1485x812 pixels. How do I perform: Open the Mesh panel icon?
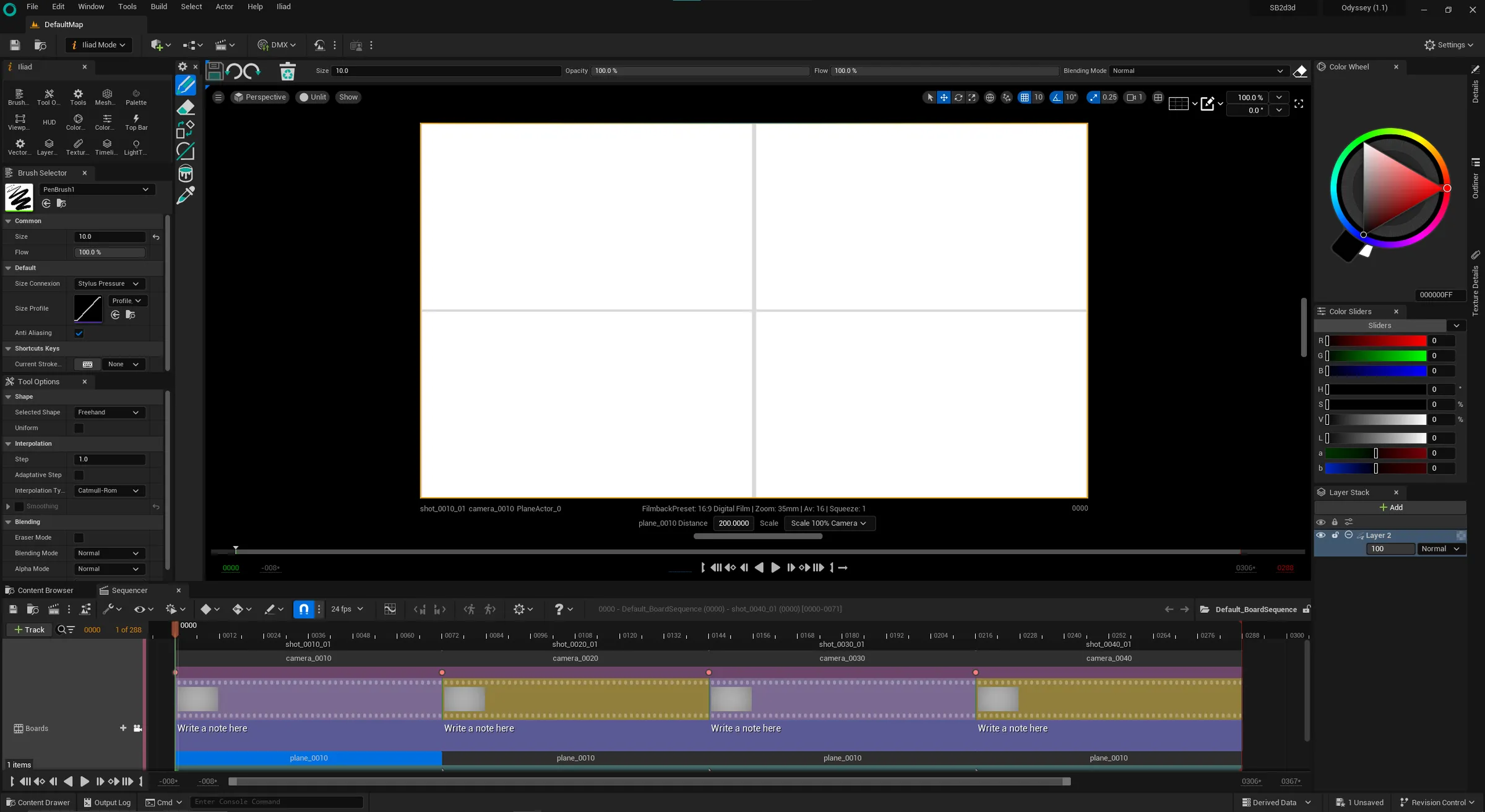[x=106, y=97]
